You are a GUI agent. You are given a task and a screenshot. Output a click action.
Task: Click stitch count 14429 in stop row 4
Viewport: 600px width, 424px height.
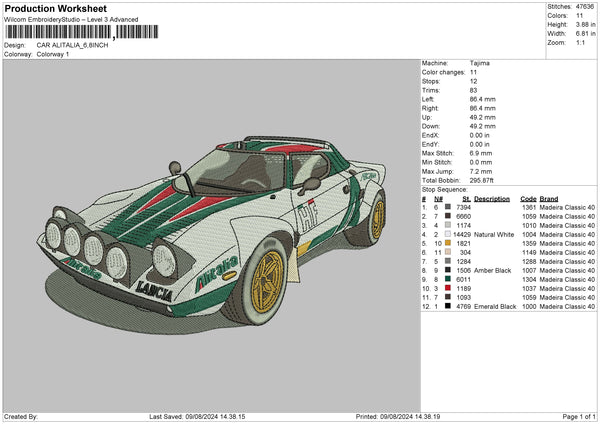coord(462,235)
